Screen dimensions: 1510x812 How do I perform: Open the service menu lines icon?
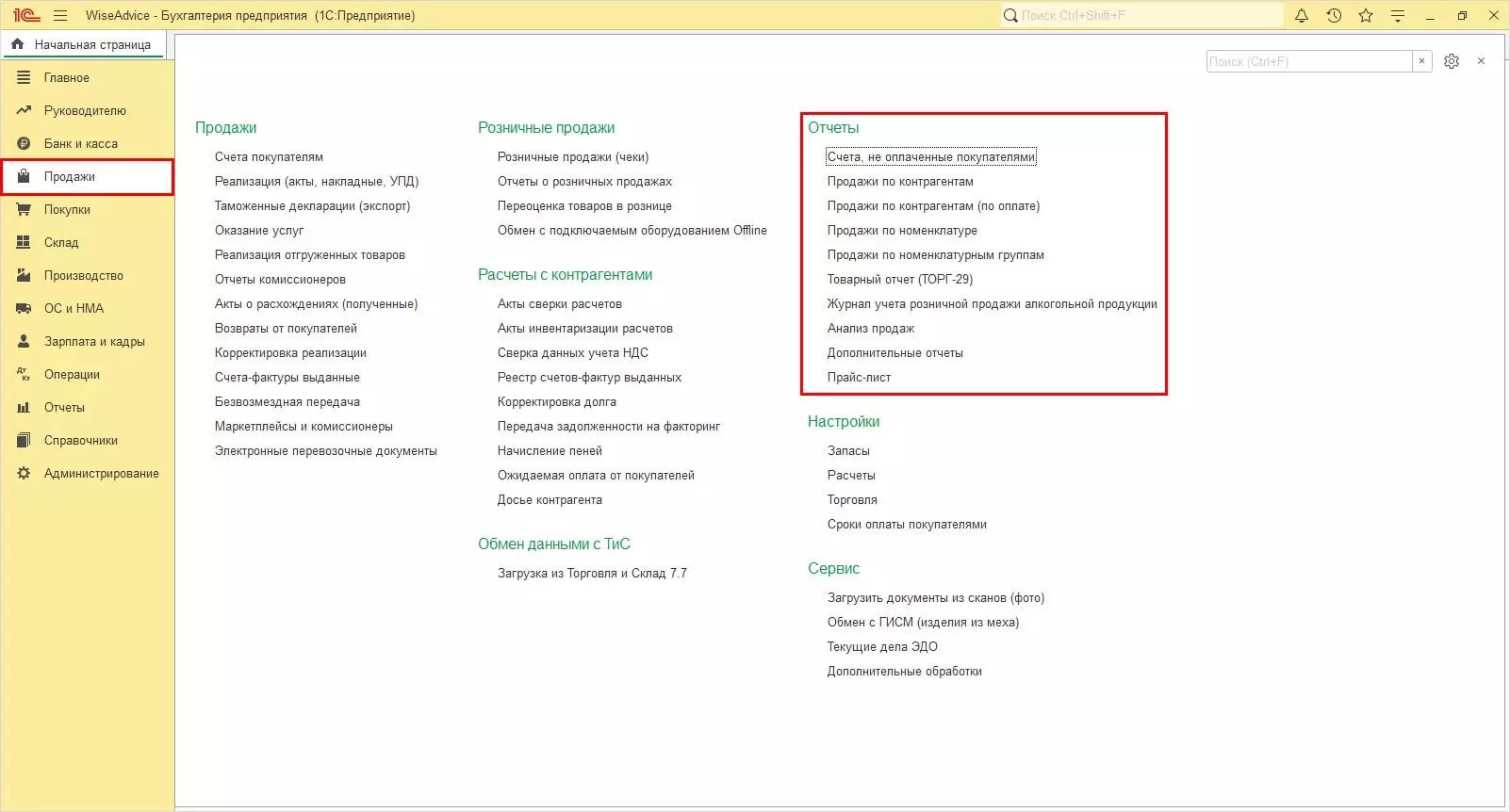pos(1398,15)
